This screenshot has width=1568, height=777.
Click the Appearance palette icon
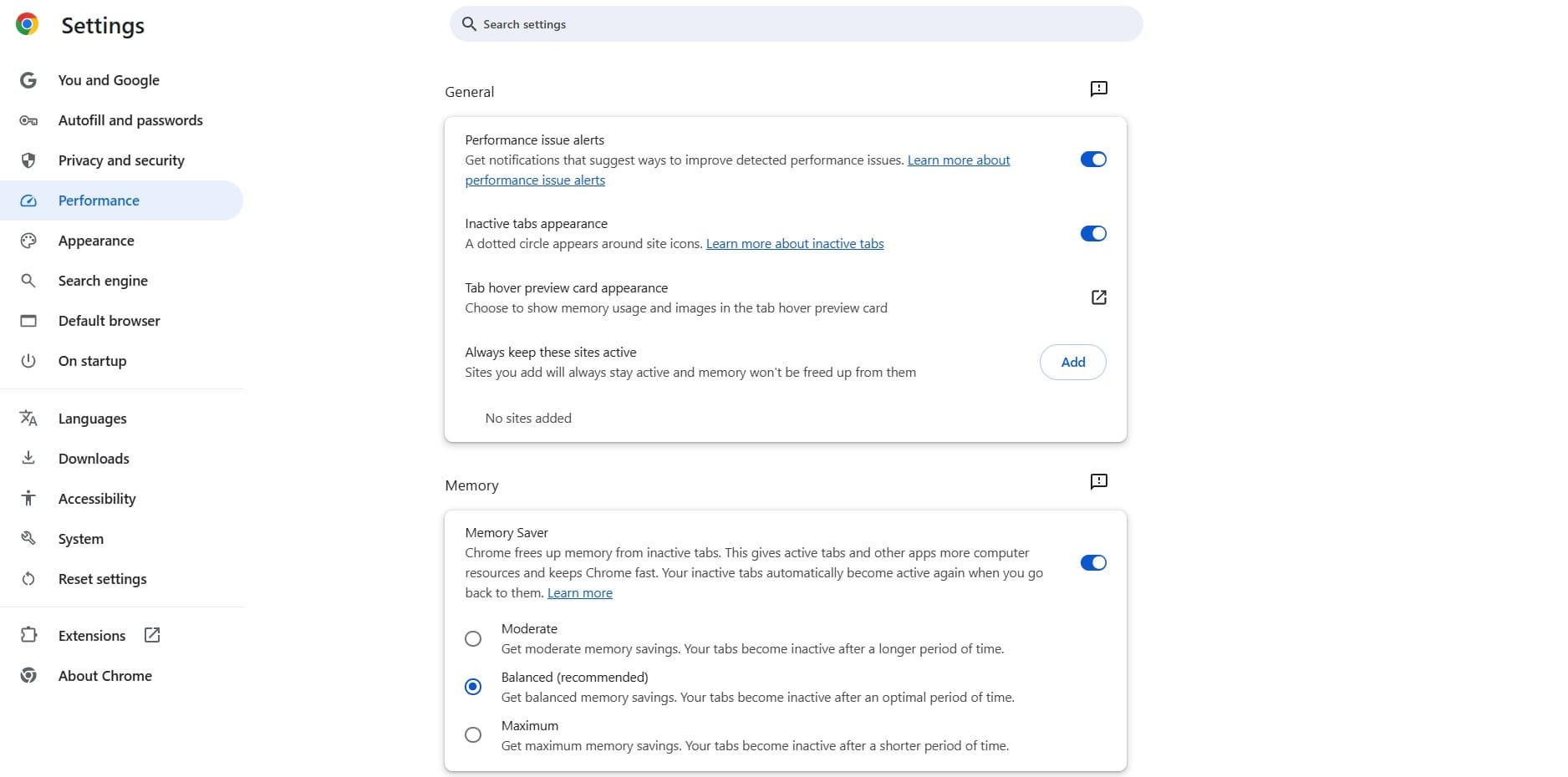coord(28,241)
